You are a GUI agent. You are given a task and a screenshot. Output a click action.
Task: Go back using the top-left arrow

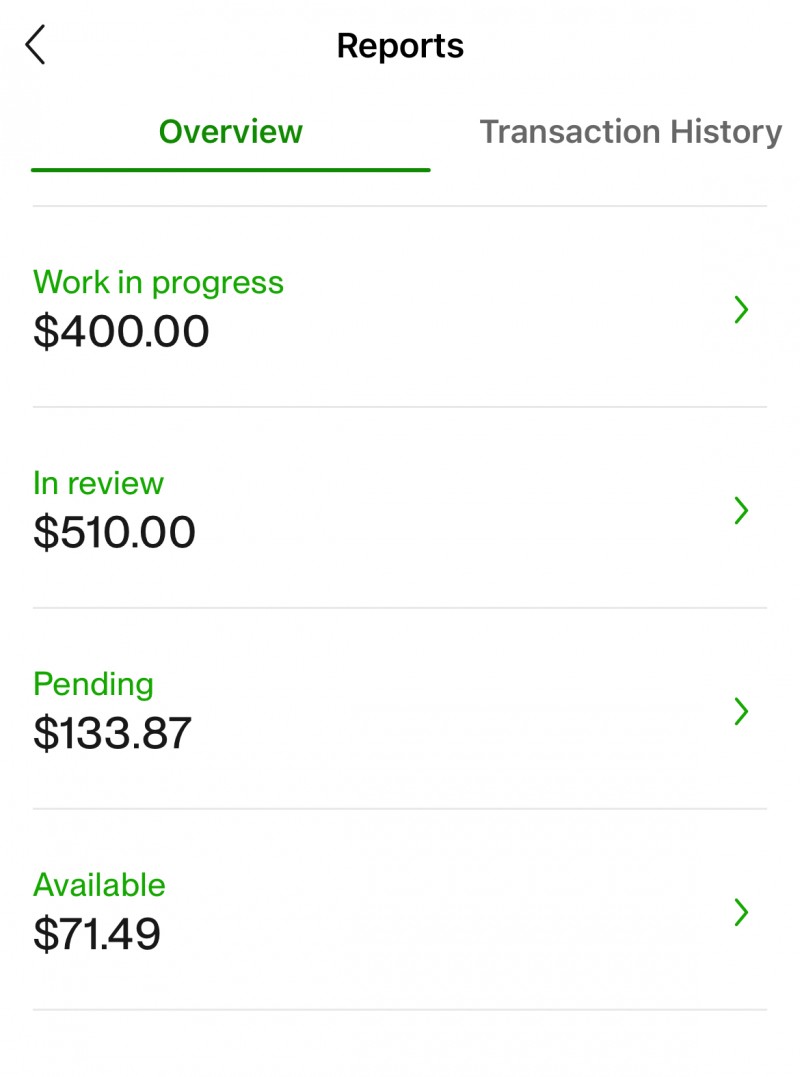[x=36, y=45]
